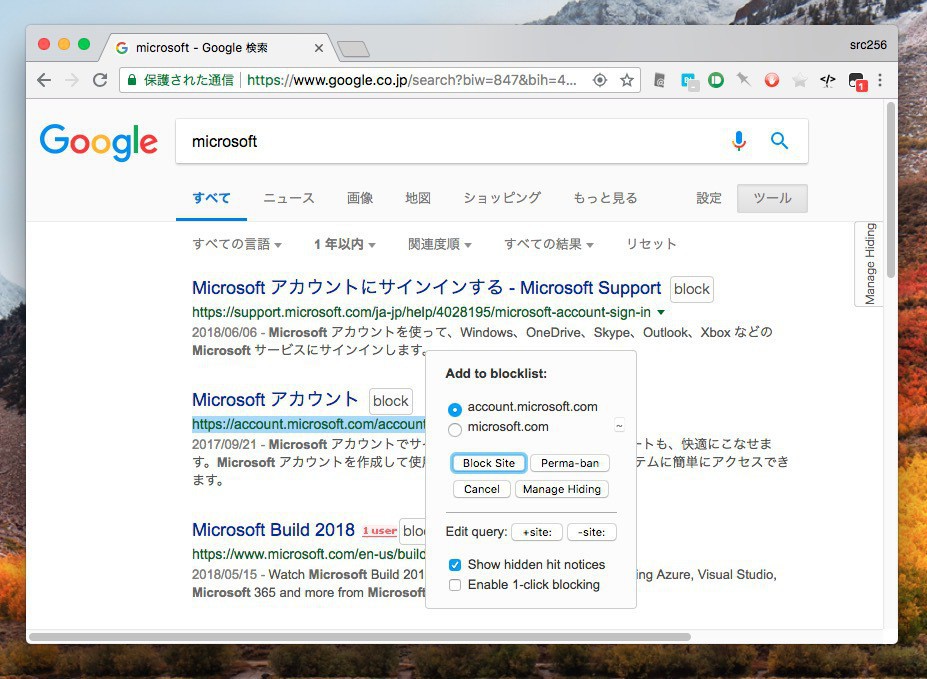
Task: Open the 1 年以内 time range dropdown
Action: coord(345,244)
